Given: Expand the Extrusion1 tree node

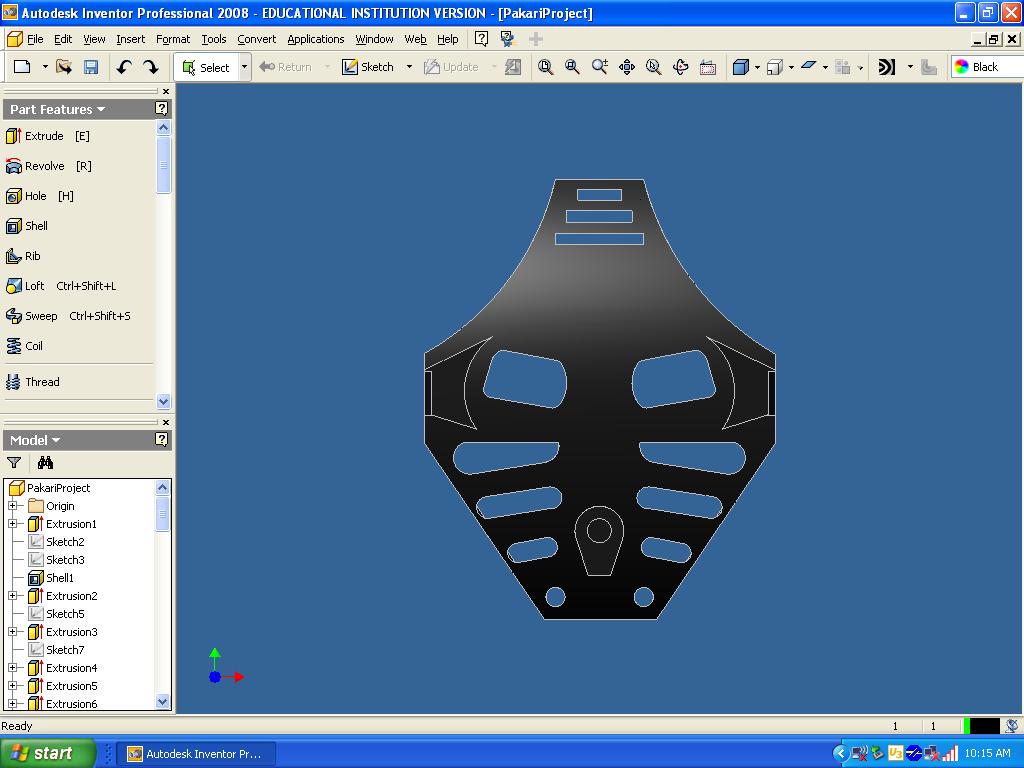Looking at the screenshot, I should tap(14, 524).
